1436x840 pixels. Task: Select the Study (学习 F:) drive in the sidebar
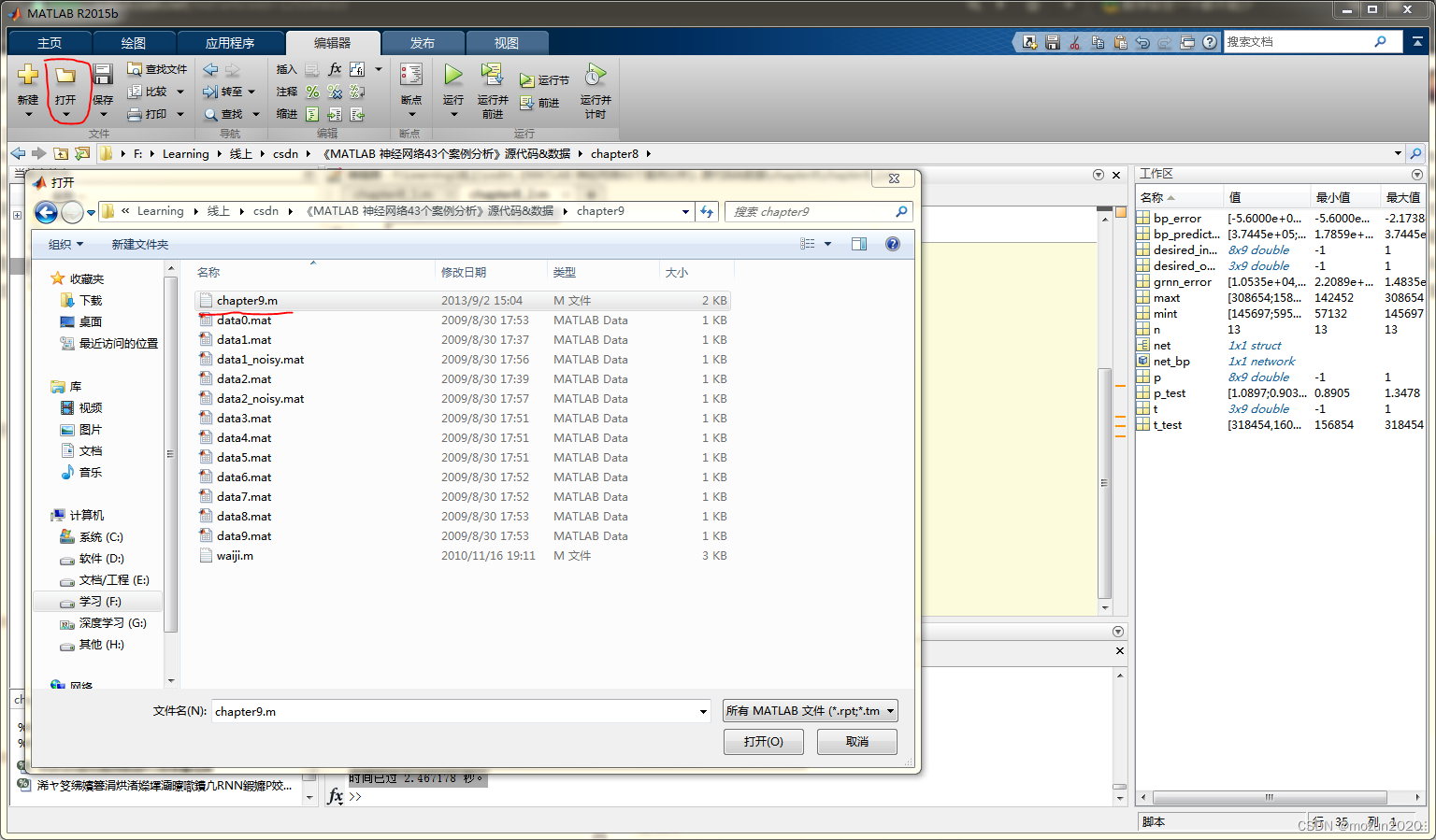click(x=97, y=601)
